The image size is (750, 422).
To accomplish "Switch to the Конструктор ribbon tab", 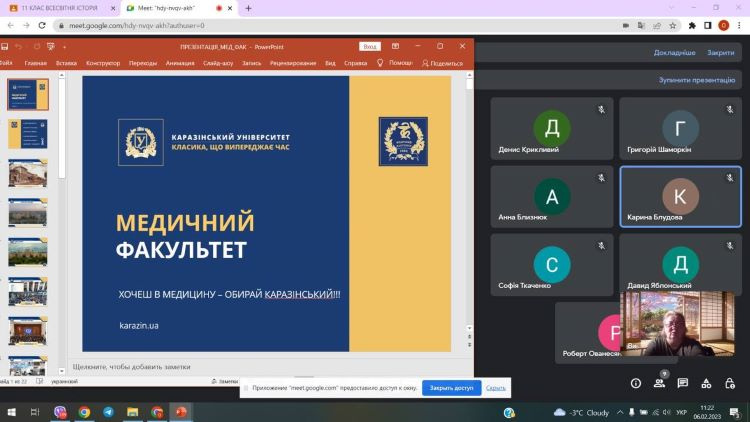I will click(x=103, y=63).
